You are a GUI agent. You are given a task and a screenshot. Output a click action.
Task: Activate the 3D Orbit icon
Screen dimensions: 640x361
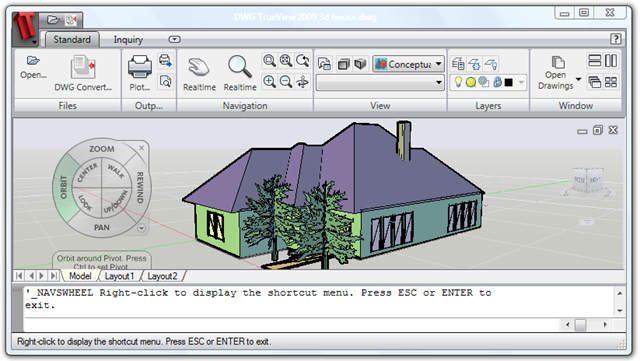pos(302,82)
